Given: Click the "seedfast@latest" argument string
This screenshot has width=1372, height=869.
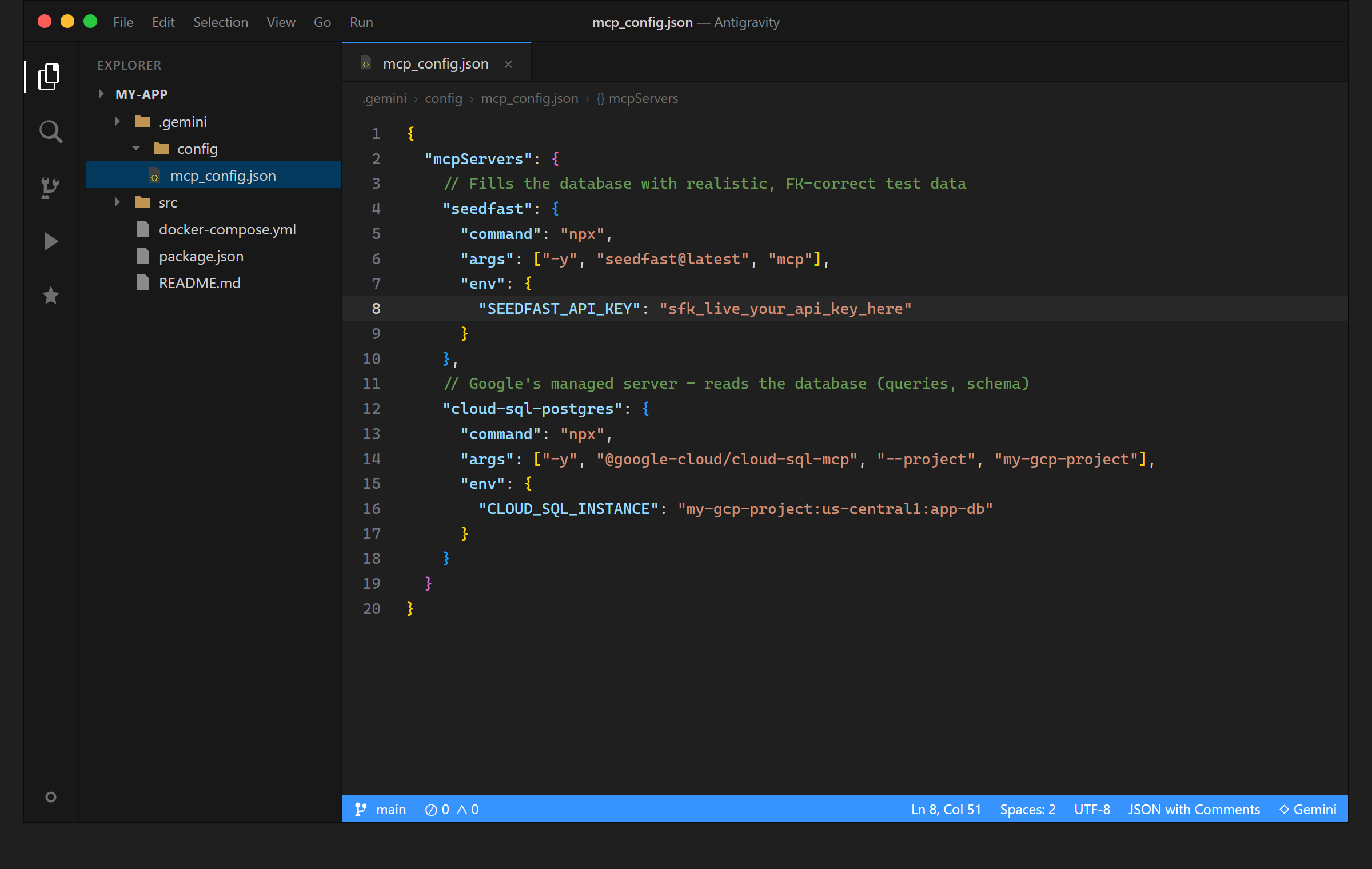Looking at the screenshot, I should tap(672, 258).
